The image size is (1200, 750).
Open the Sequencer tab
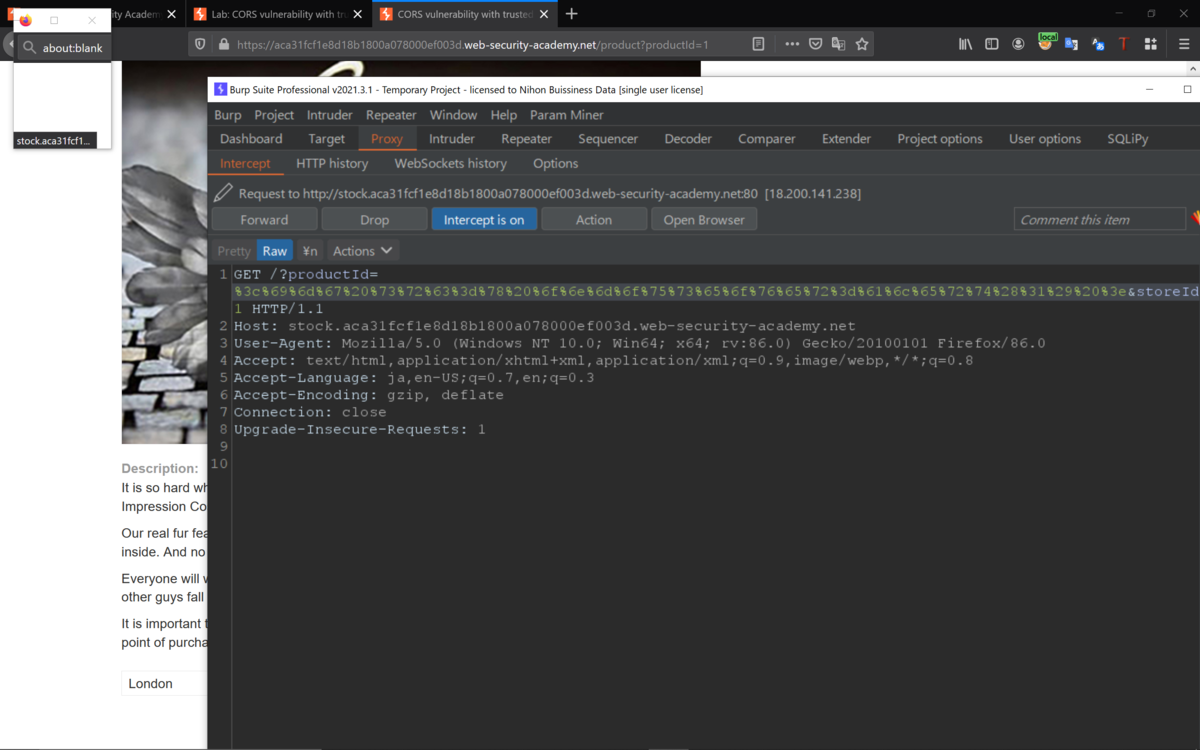tap(608, 139)
